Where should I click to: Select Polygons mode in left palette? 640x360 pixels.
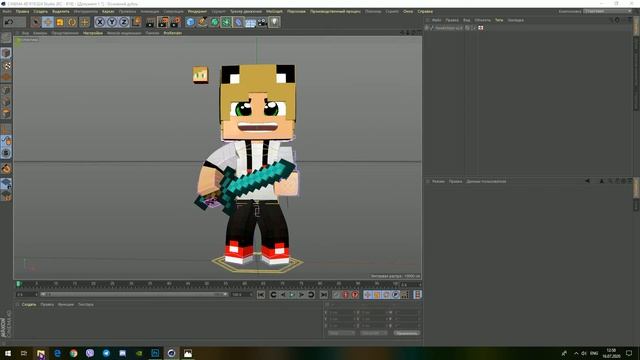coord(6,113)
